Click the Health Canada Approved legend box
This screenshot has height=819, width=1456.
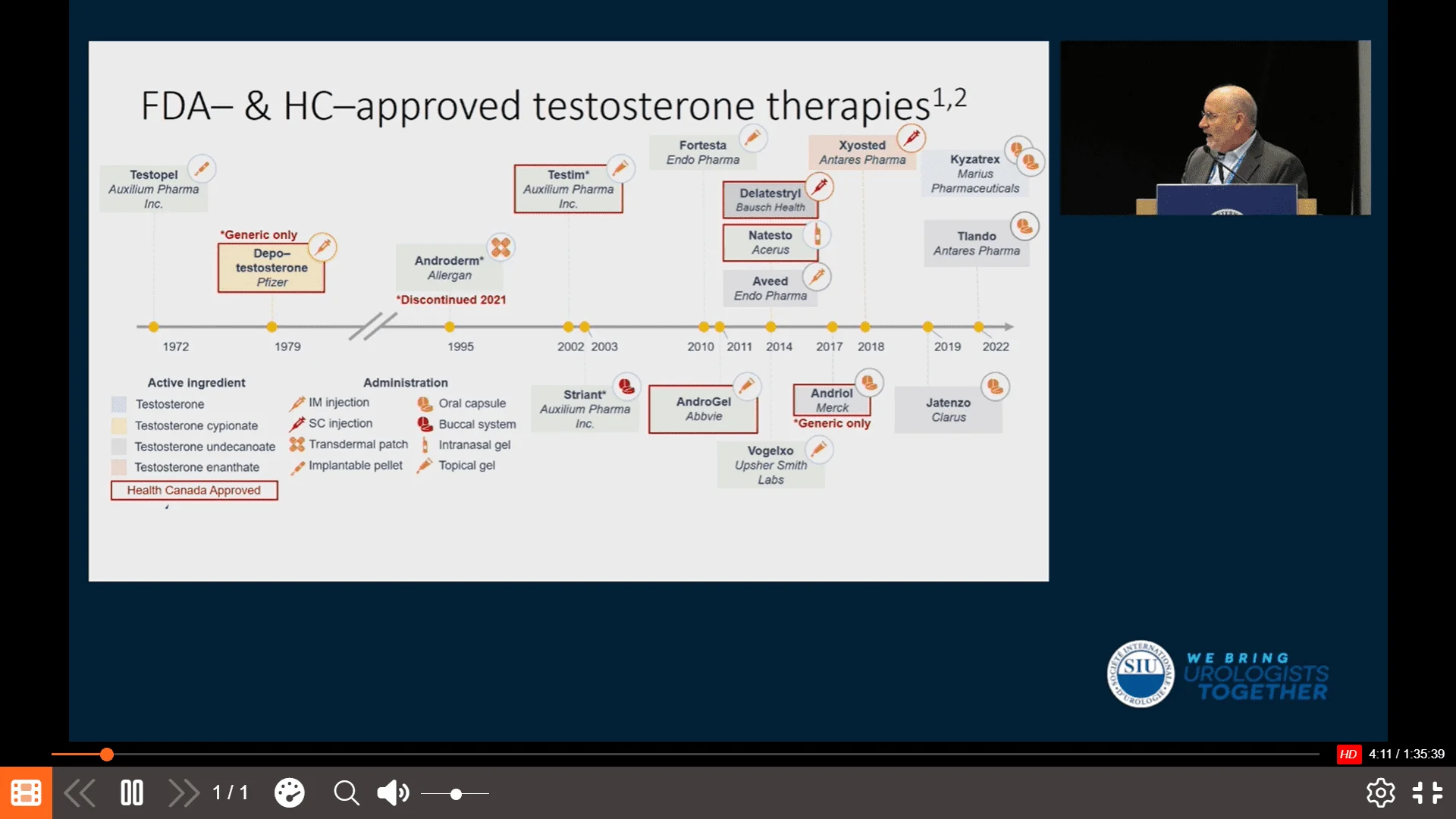click(194, 491)
